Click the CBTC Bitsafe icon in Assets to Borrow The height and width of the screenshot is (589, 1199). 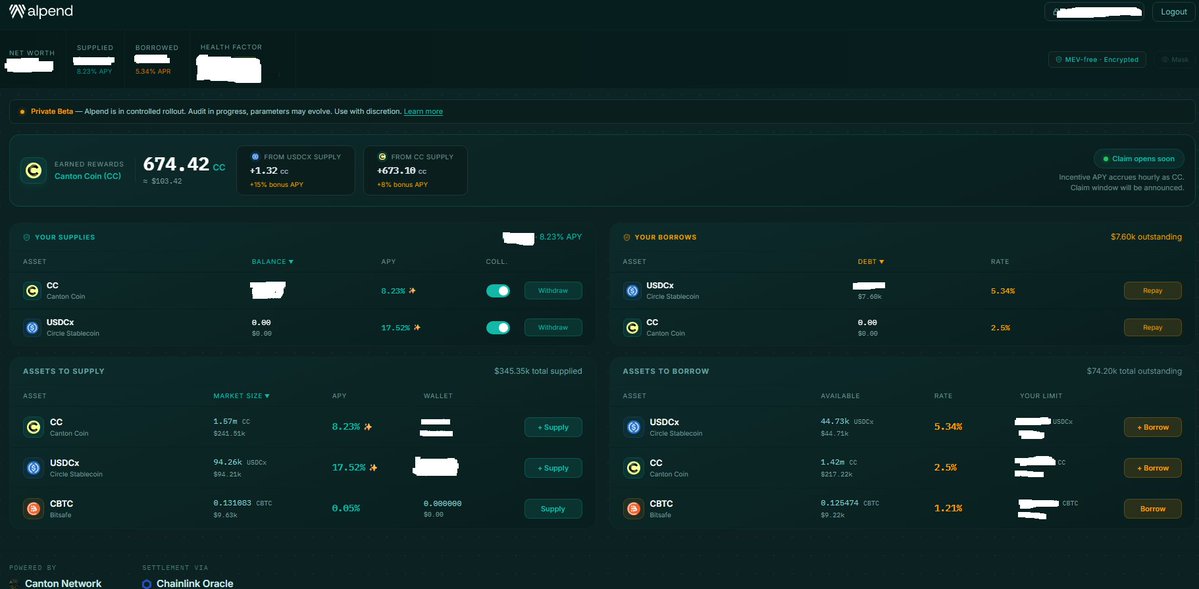click(633, 509)
